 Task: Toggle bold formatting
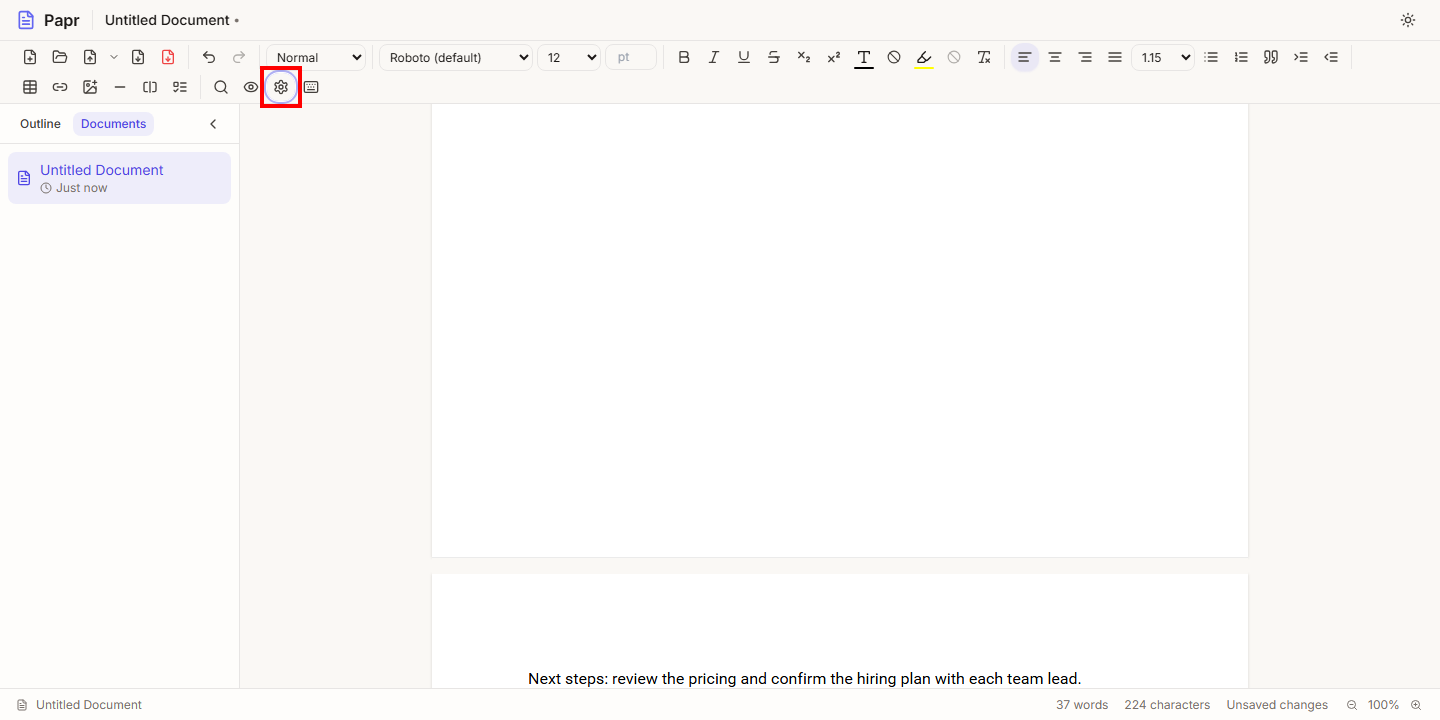click(x=684, y=57)
